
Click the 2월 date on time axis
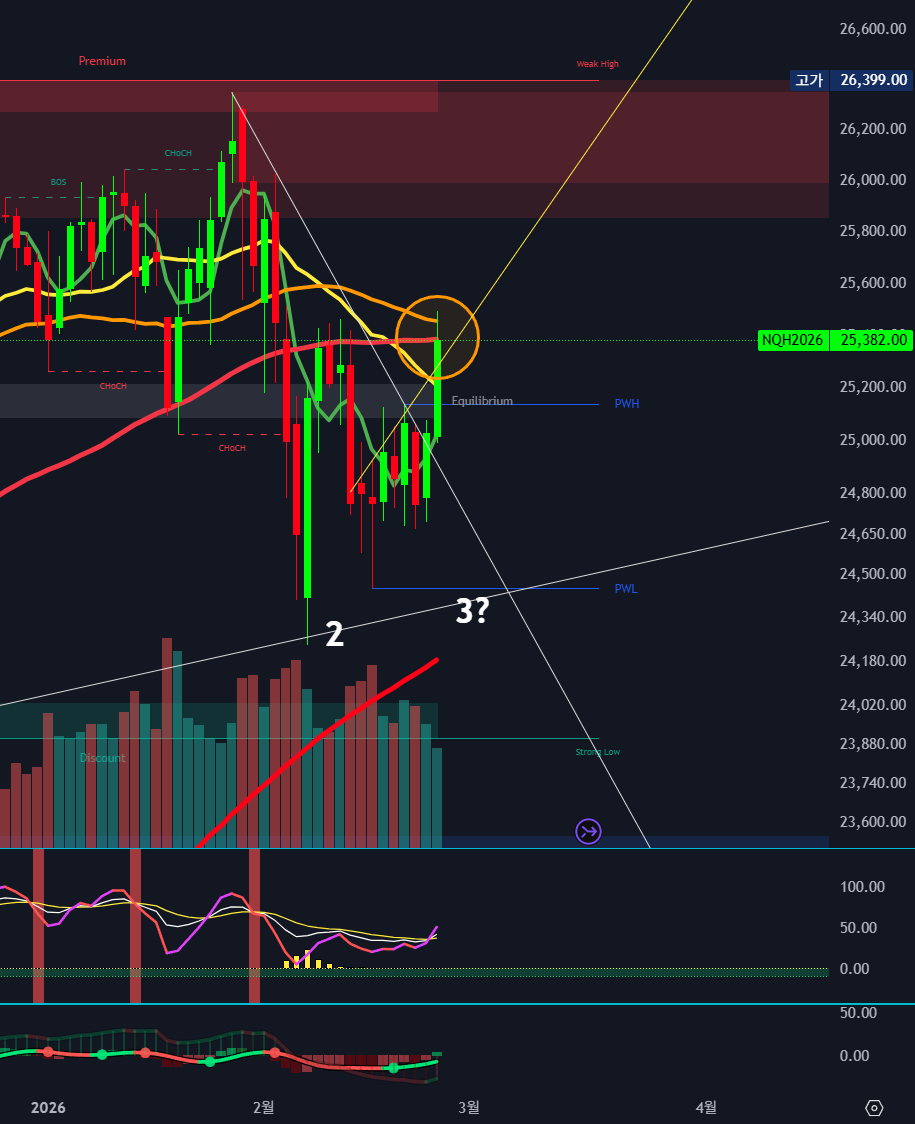pos(263,1107)
